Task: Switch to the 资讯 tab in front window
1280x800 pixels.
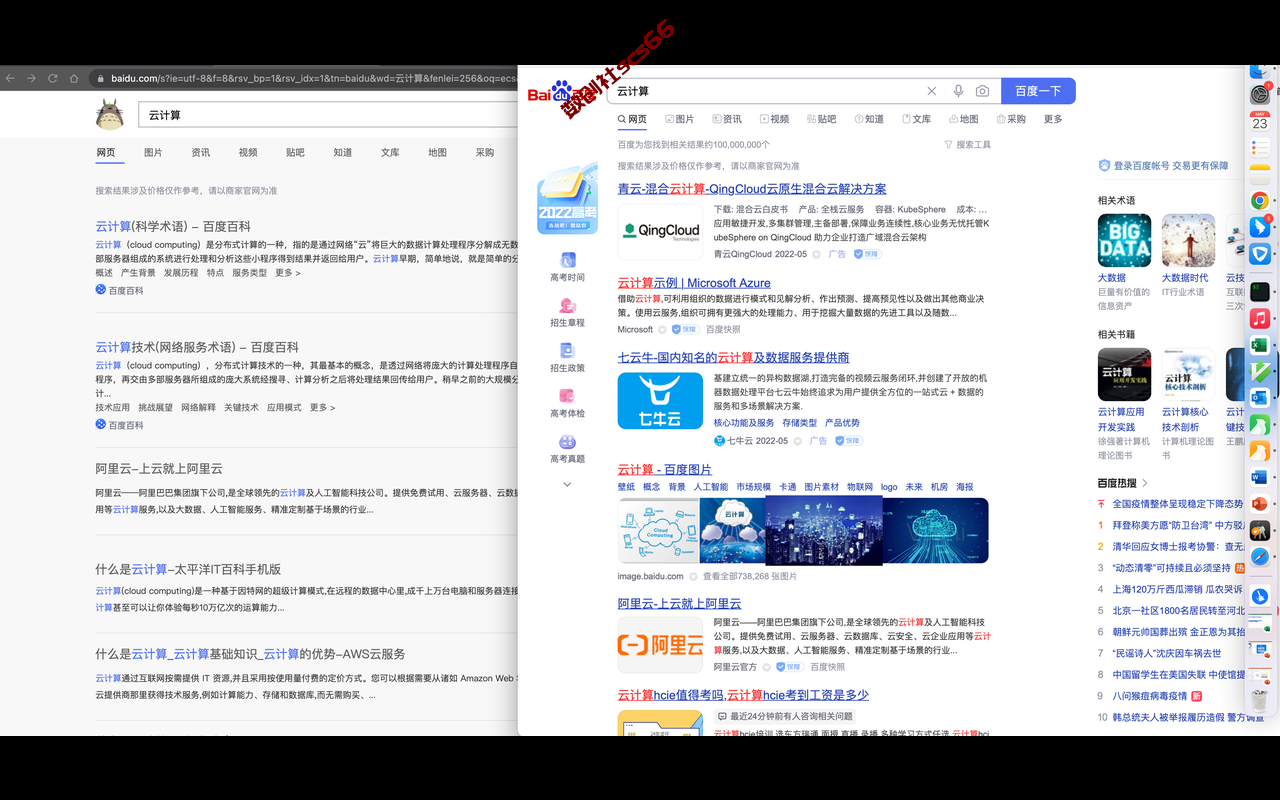Action: tap(727, 119)
